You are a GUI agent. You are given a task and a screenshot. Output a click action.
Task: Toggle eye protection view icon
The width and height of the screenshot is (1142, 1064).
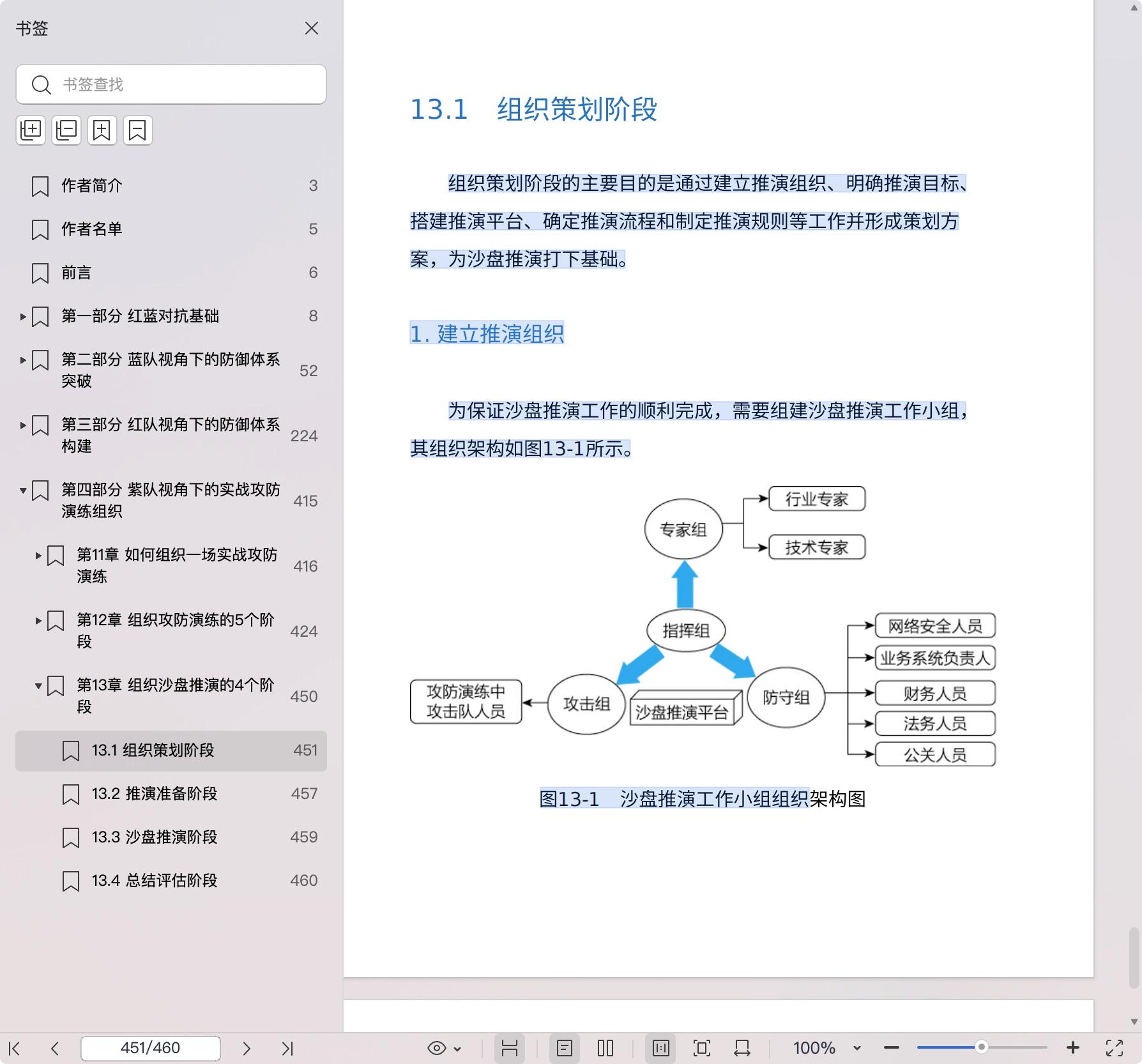click(437, 1048)
